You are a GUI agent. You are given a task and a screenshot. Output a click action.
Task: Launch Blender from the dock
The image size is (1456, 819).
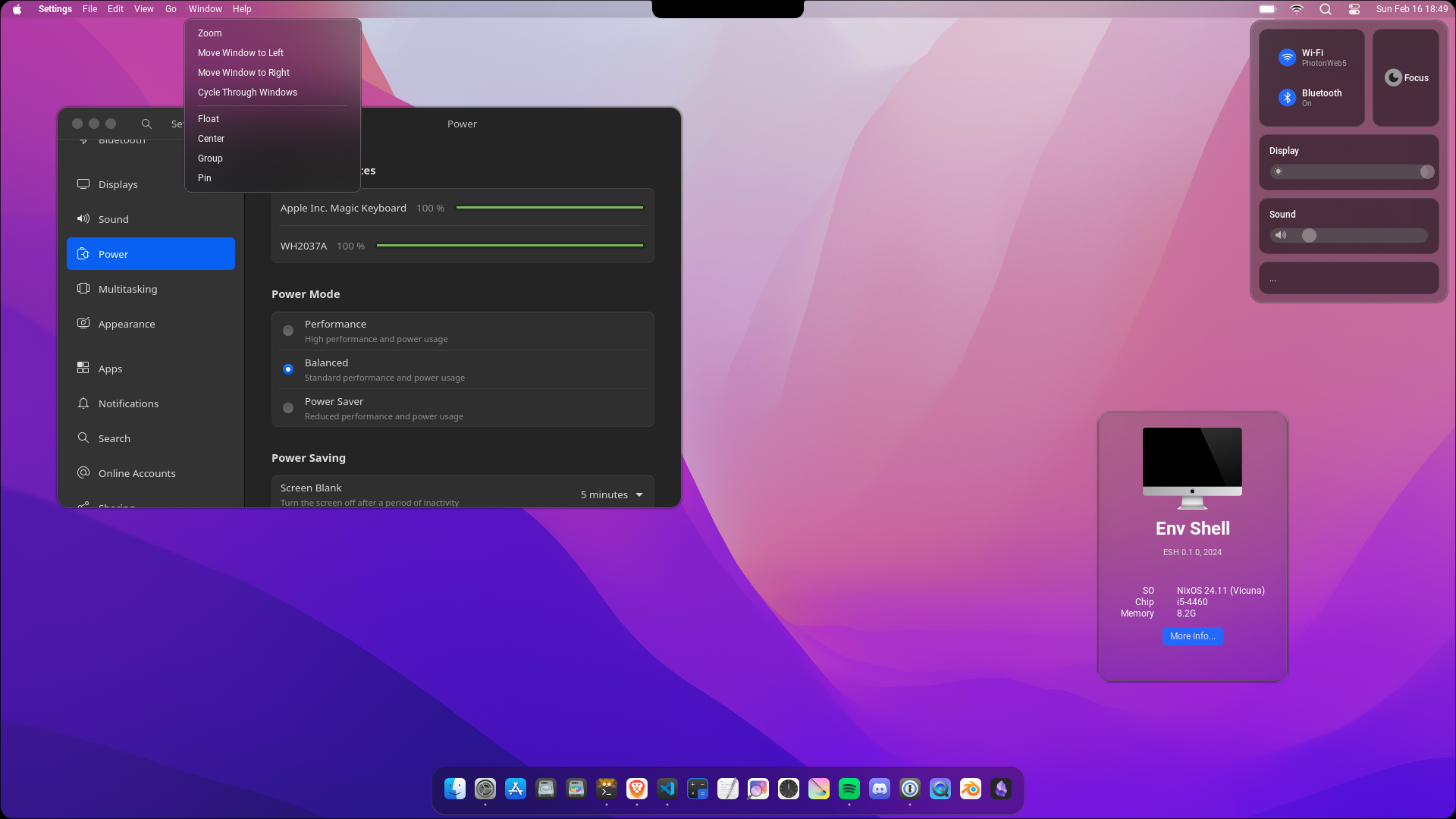click(971, 789)
